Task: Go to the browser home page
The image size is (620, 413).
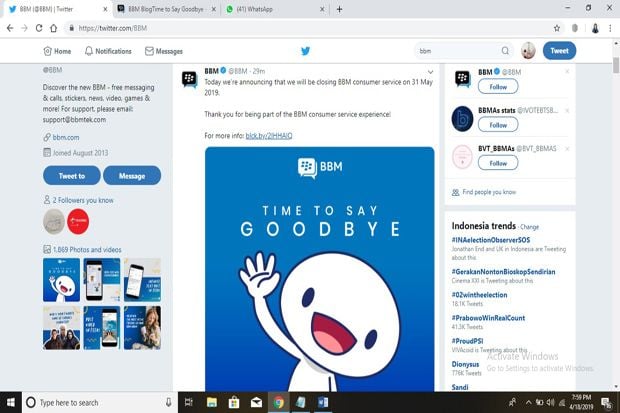Action: [x=54, y=28]
